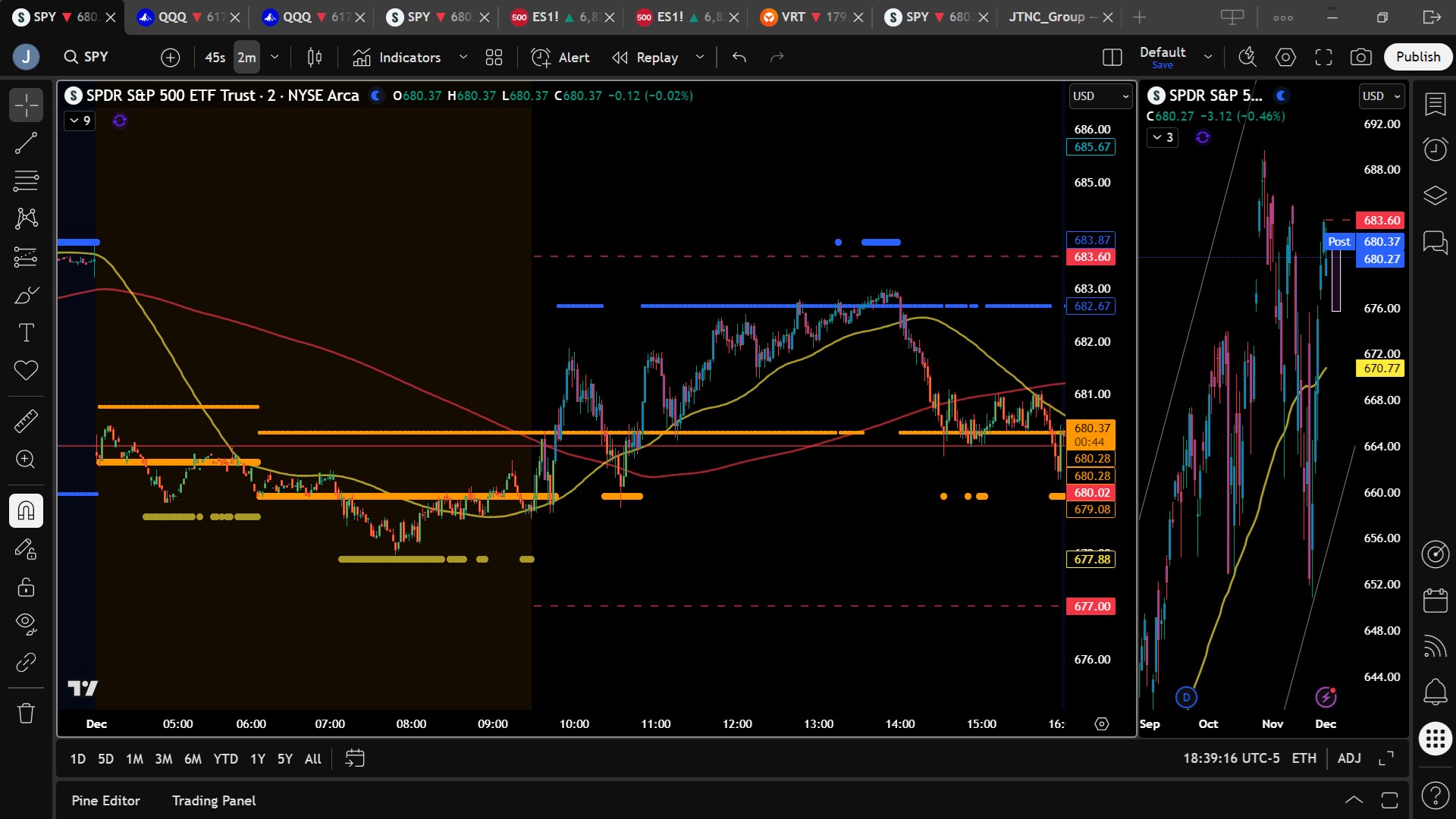Click the trash remove objects icon

tap(26, 713)
